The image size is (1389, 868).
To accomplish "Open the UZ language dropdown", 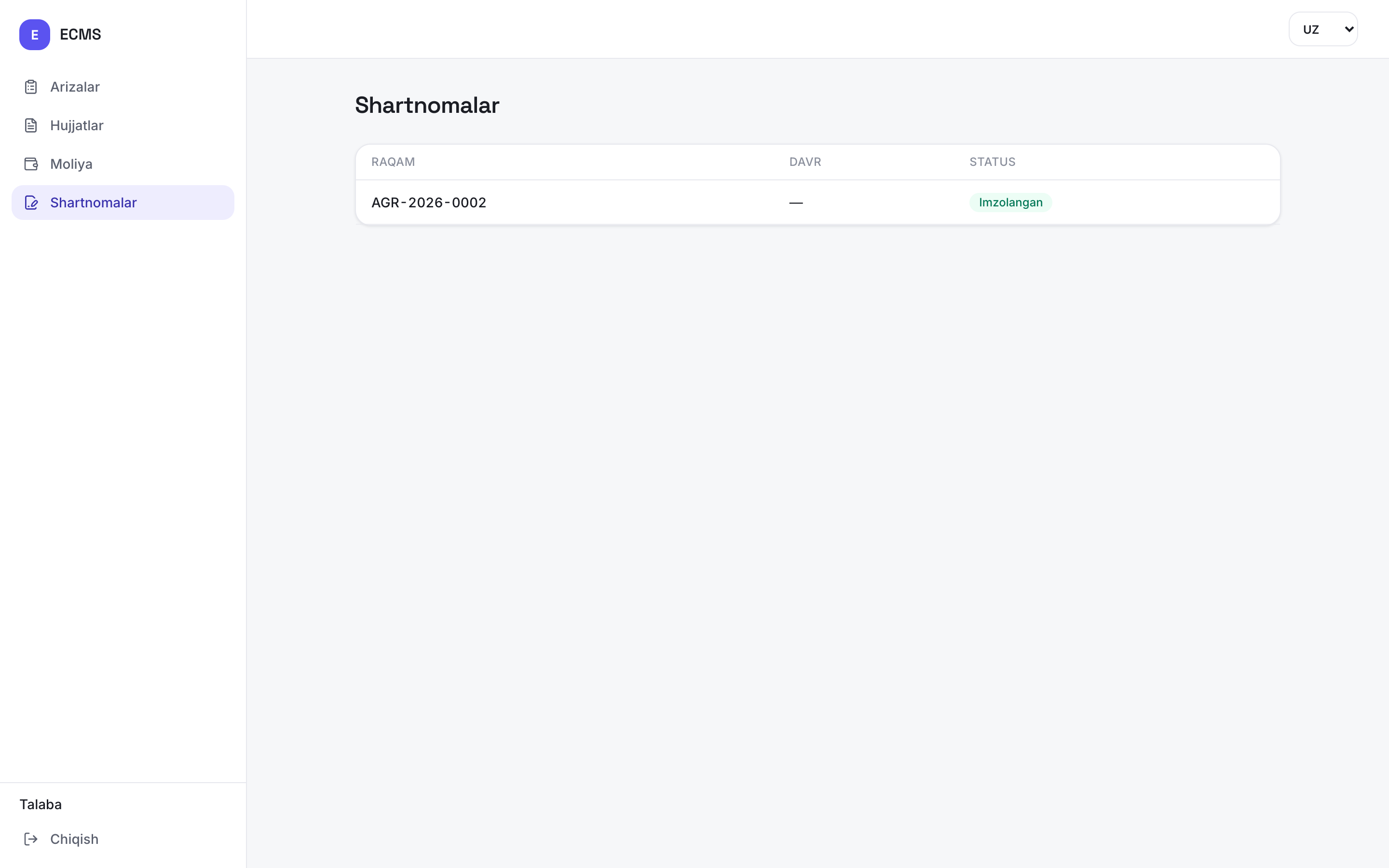I will coord(1323,29).
